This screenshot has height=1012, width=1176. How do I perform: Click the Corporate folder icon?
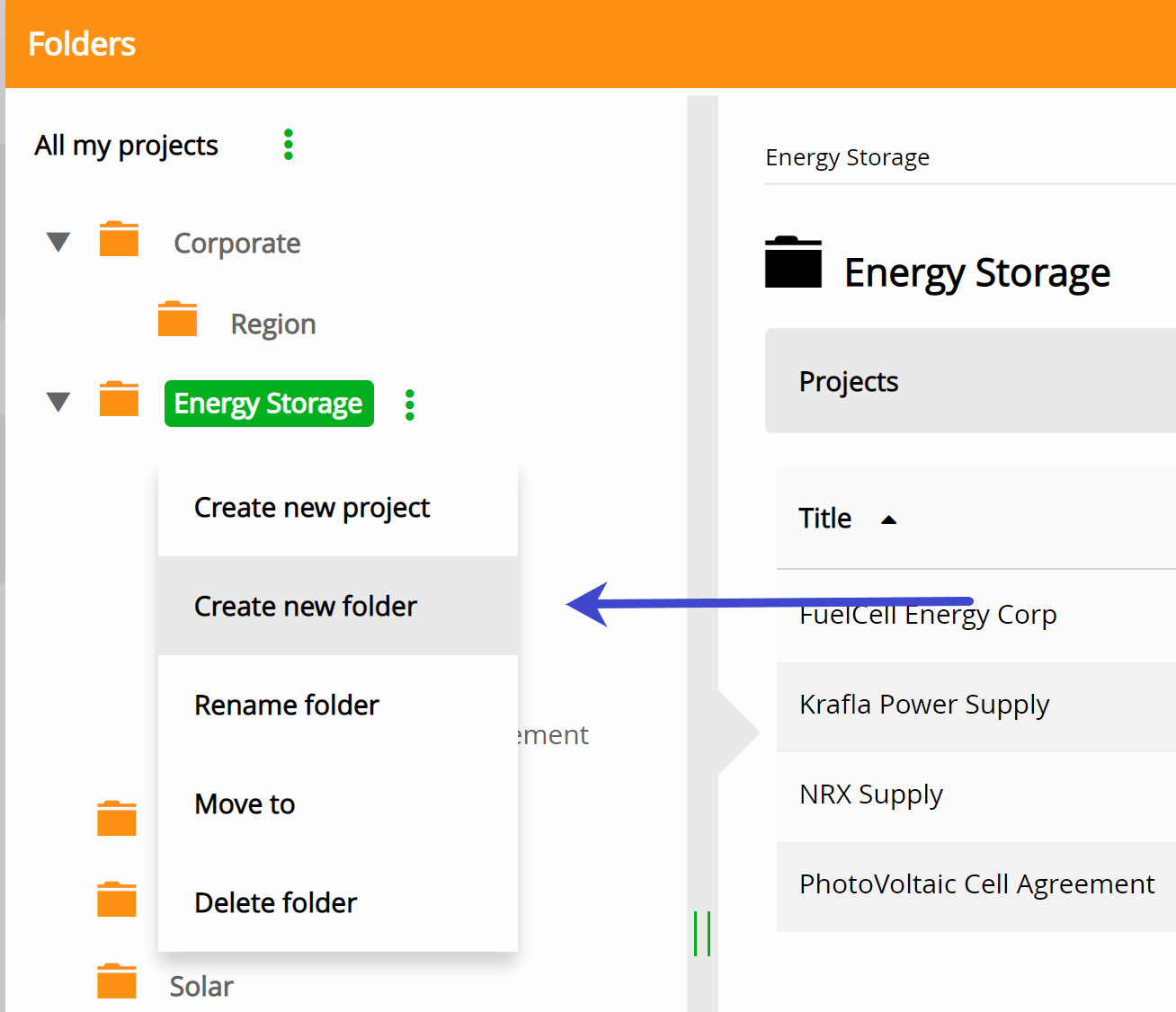[119, 239]
